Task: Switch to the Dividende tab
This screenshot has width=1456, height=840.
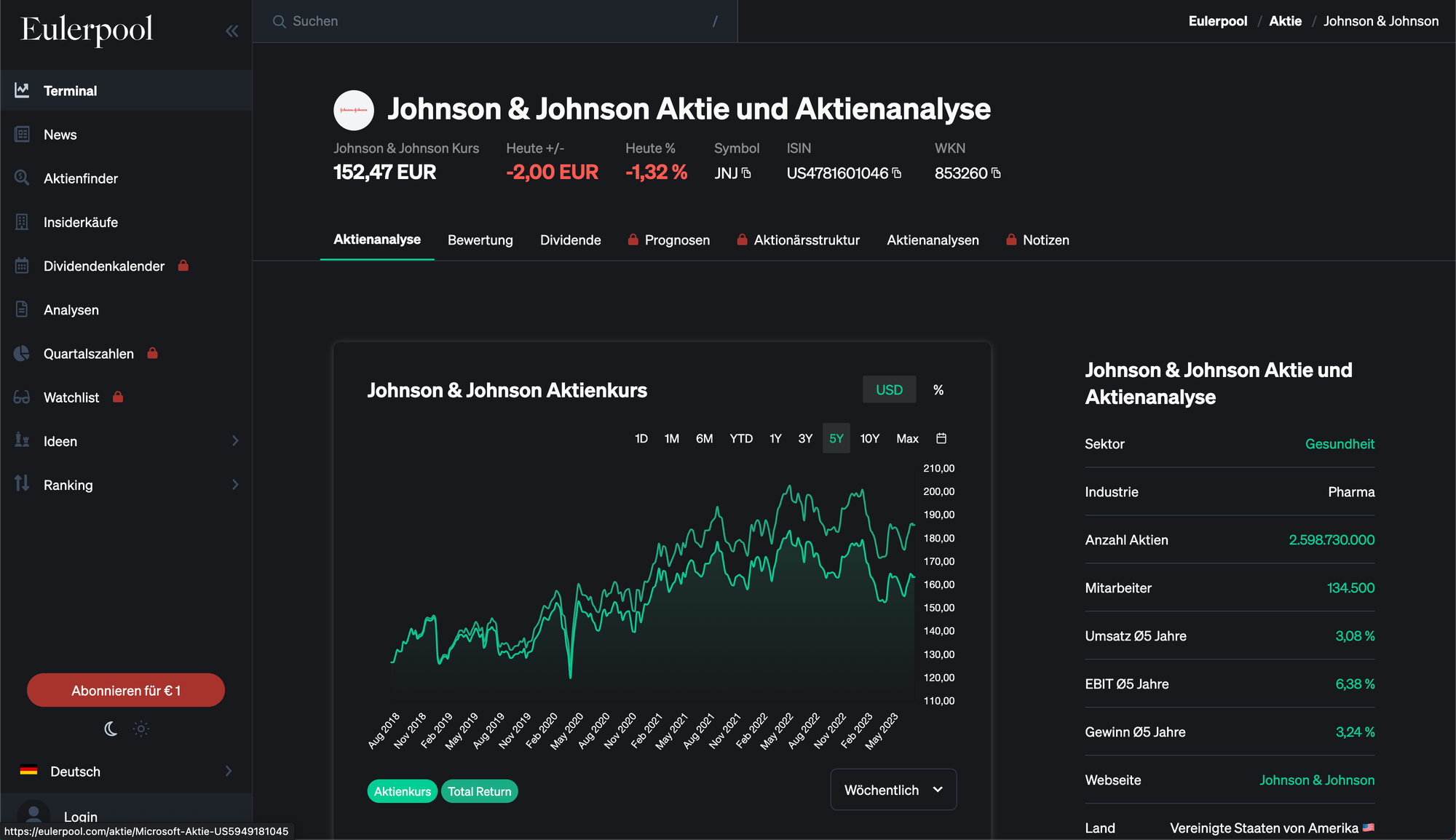Action: (570, 240)
